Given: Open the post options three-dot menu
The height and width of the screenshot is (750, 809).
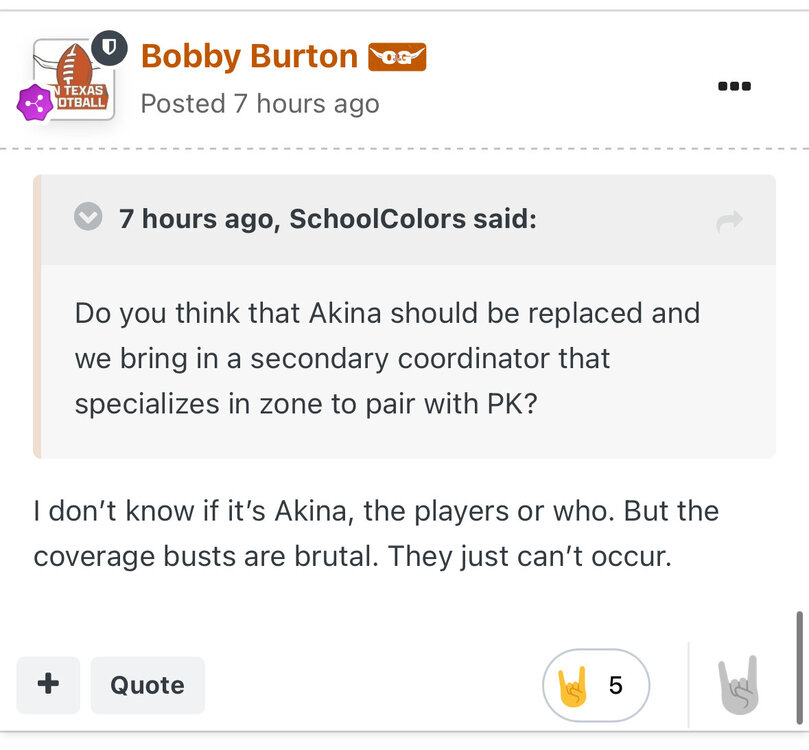Looking at the screenshot, I should coord(734,86).
